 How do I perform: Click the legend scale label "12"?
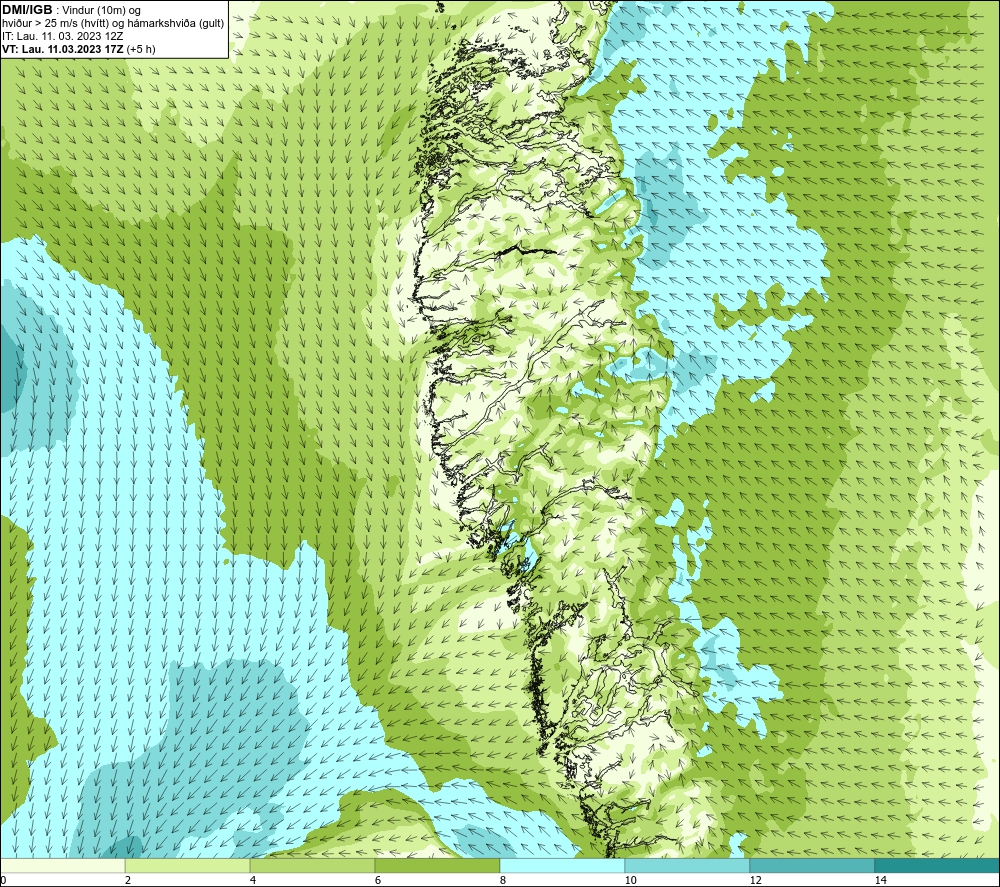(755, 880)
